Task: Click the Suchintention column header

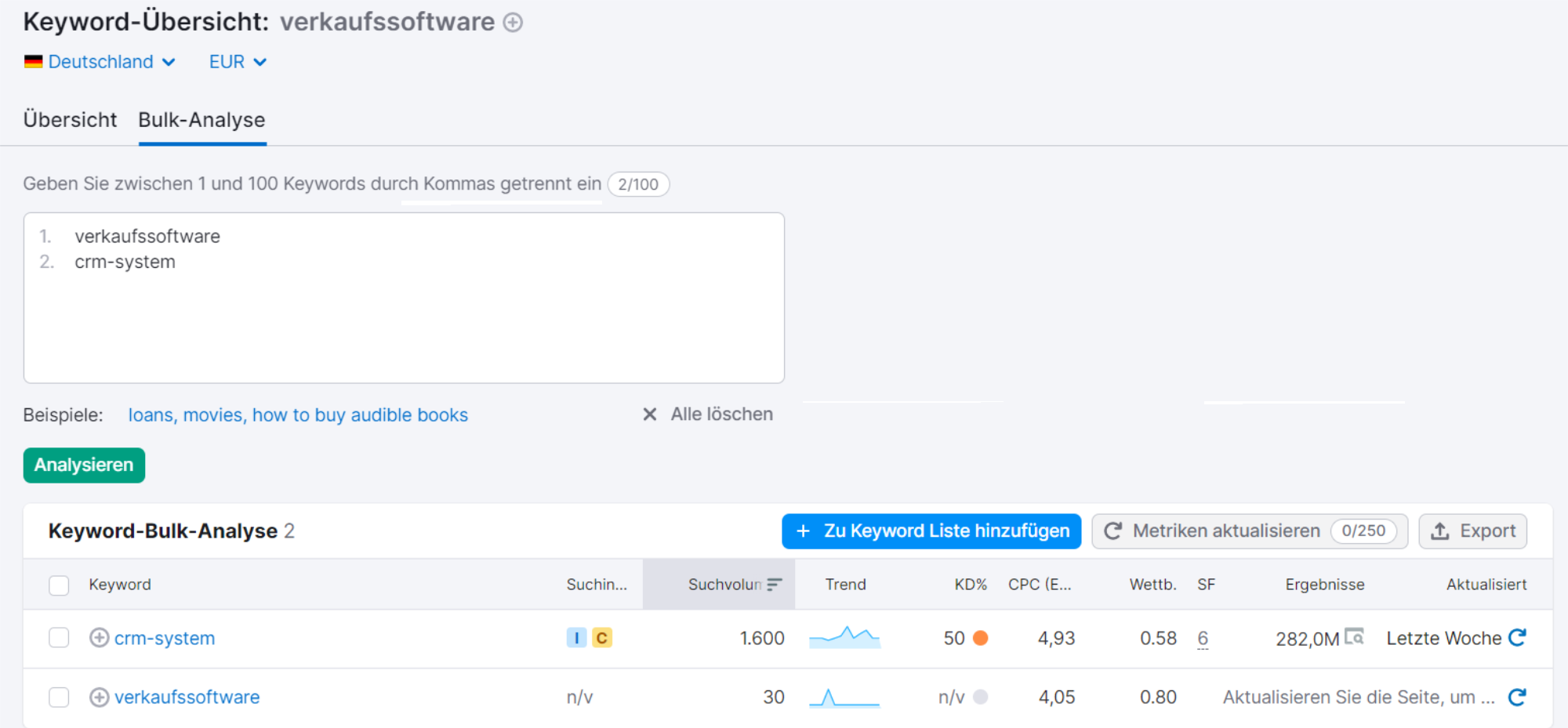Action: (x=597, y=585)
